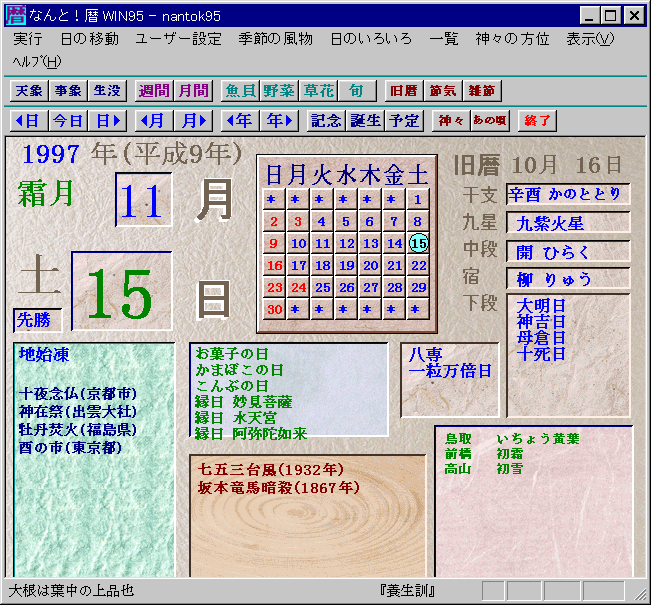The image size is (651, 605).
Task: Select day 19 in the calendar grid
Action: [x=346, y=265]
